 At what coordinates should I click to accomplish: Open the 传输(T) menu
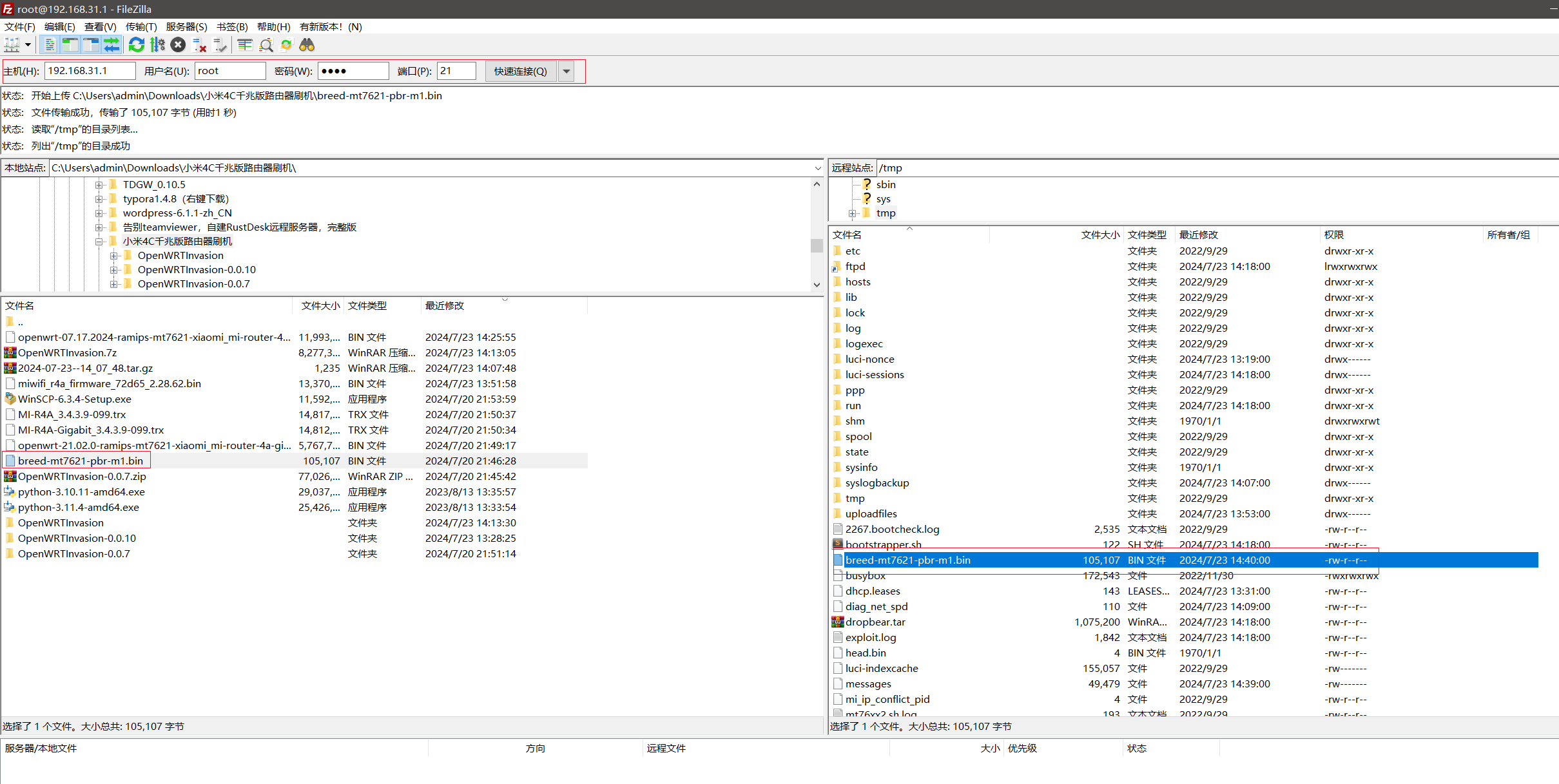(140, 26)
